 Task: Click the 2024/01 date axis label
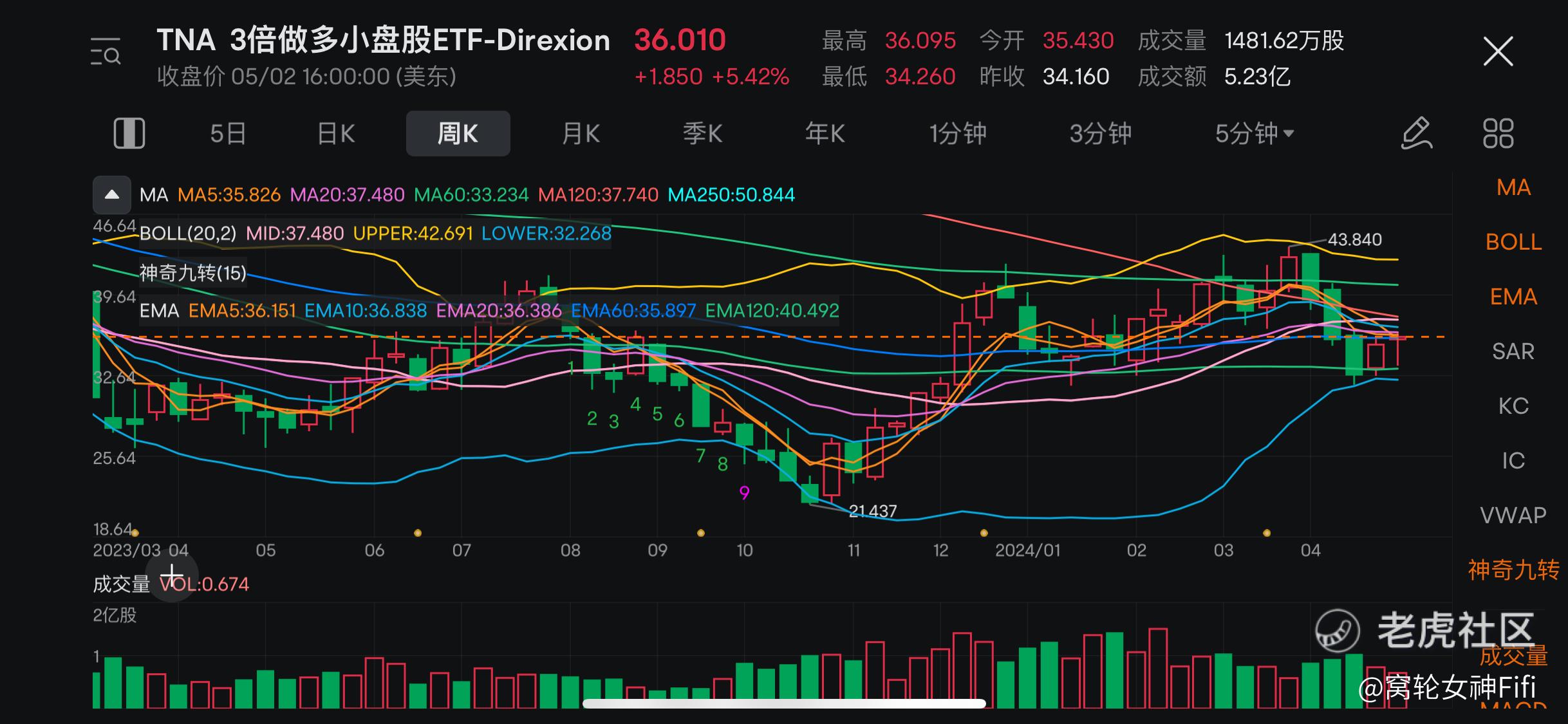click(1027, 550)
